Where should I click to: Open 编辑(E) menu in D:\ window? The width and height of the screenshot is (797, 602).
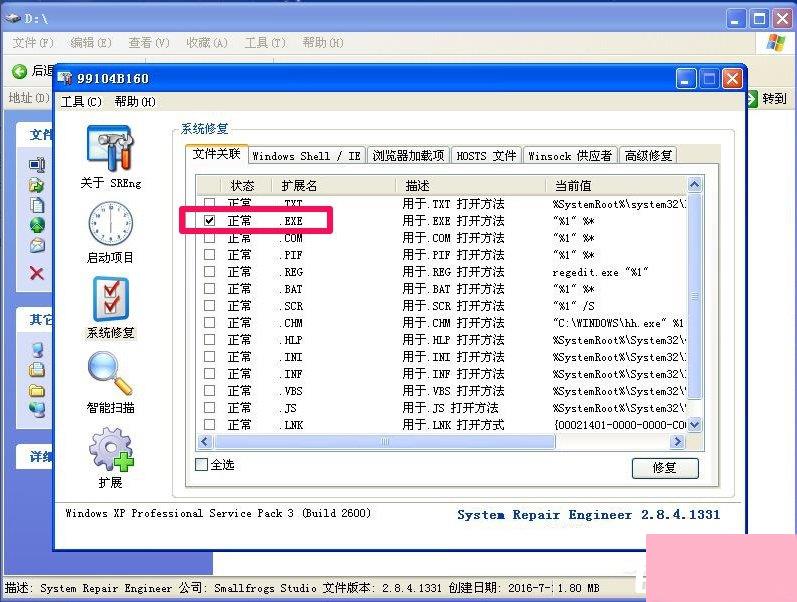point(91,43)
